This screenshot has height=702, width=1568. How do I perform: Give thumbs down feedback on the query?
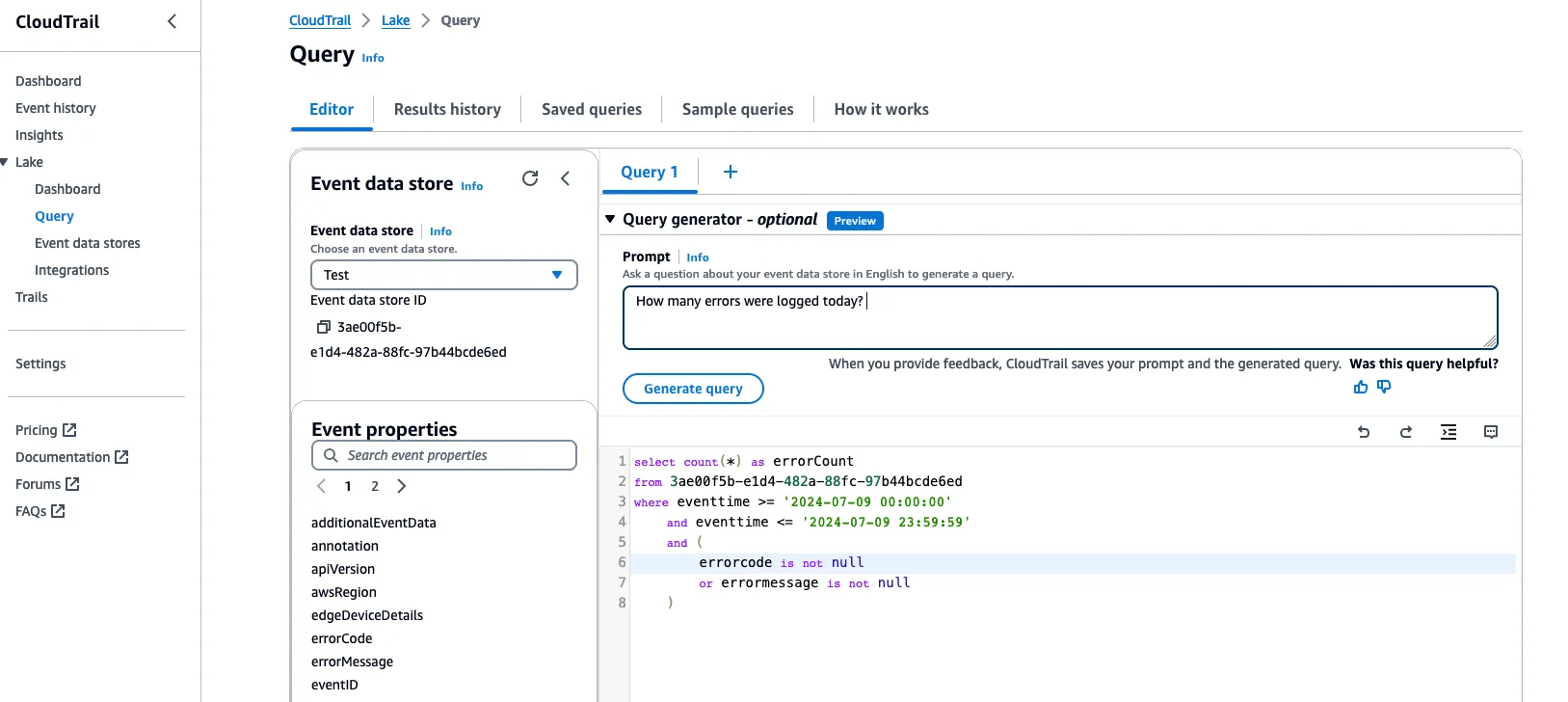1384,387
